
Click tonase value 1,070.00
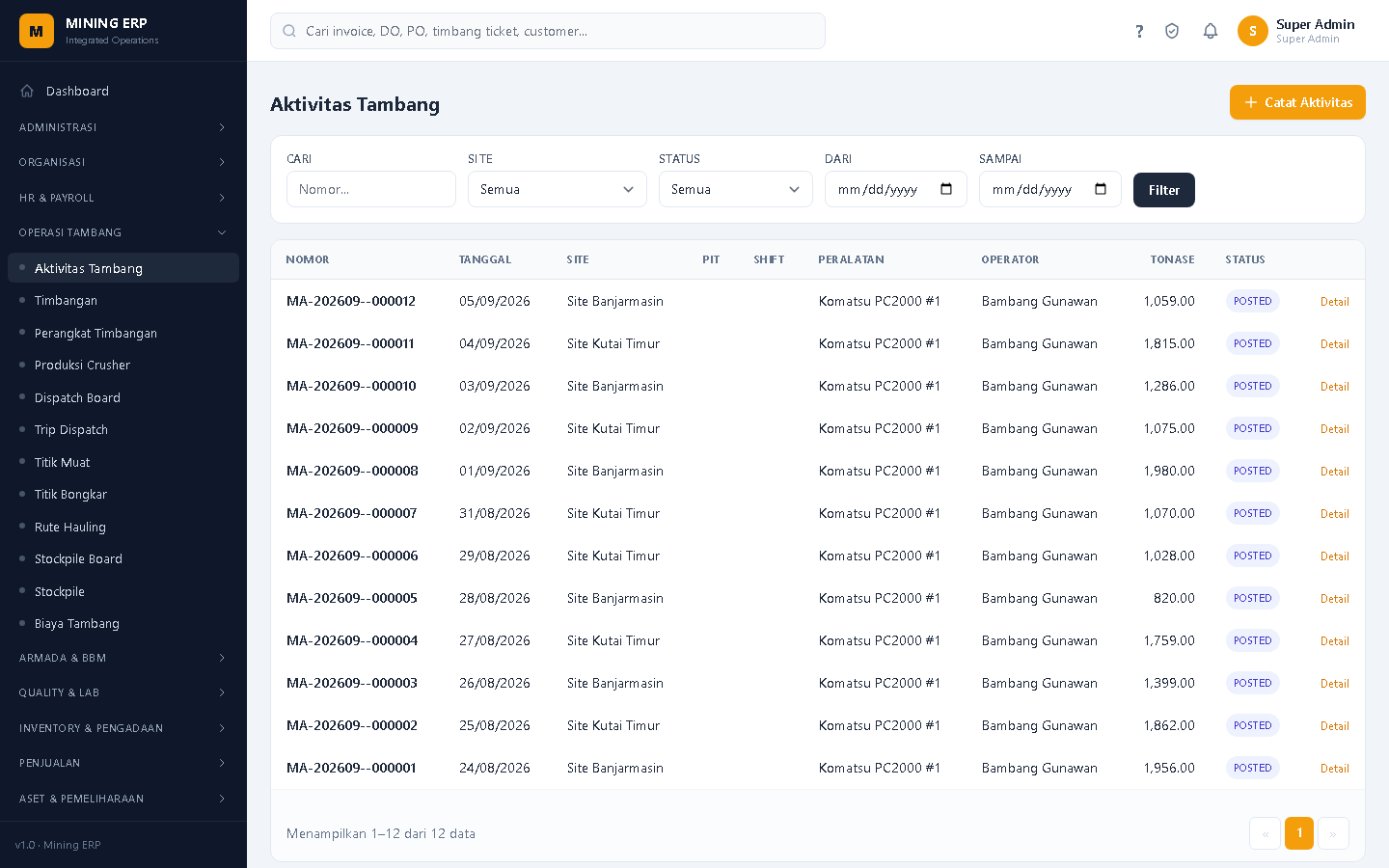point(1169,513)
